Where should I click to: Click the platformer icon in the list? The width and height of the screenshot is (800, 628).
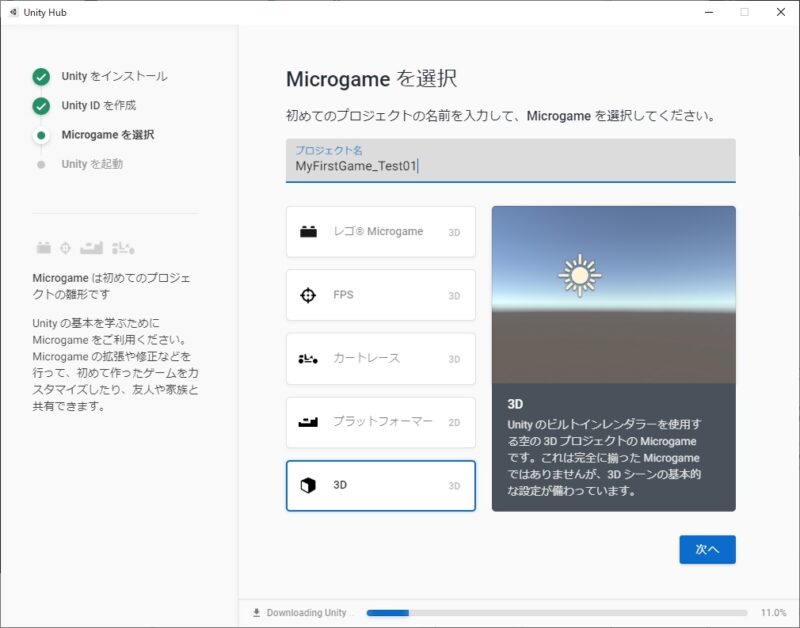(x=308, y=422)
